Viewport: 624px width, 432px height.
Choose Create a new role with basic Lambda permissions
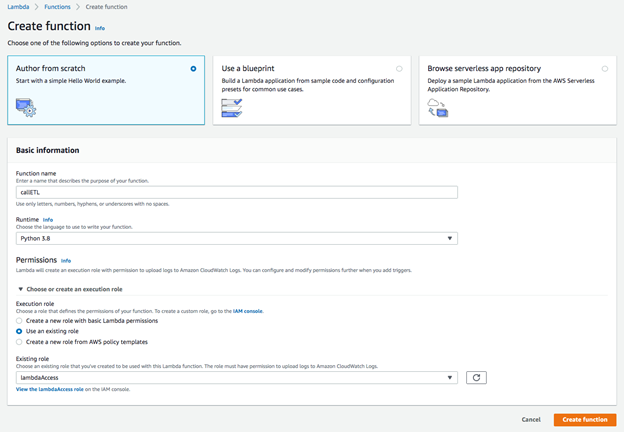coord(19,320)
